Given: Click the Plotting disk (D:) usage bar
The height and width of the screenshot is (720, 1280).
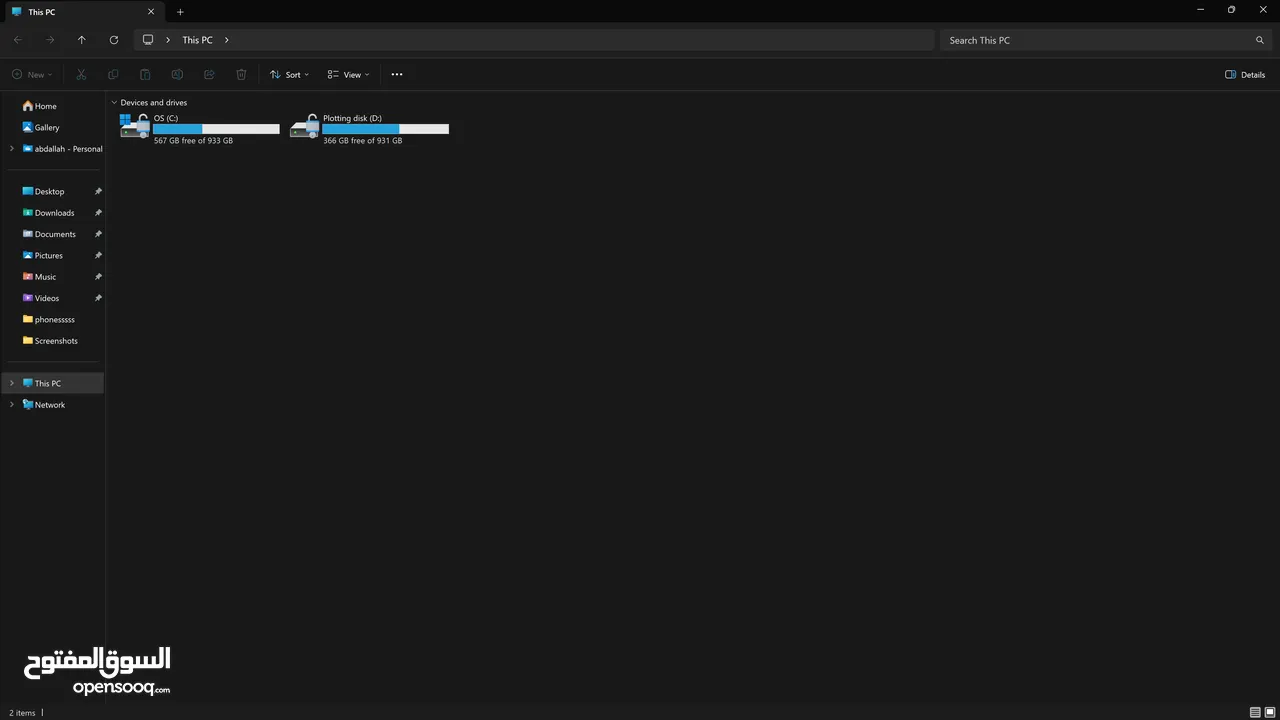Looking at the screenshot, I should [385, 129].
